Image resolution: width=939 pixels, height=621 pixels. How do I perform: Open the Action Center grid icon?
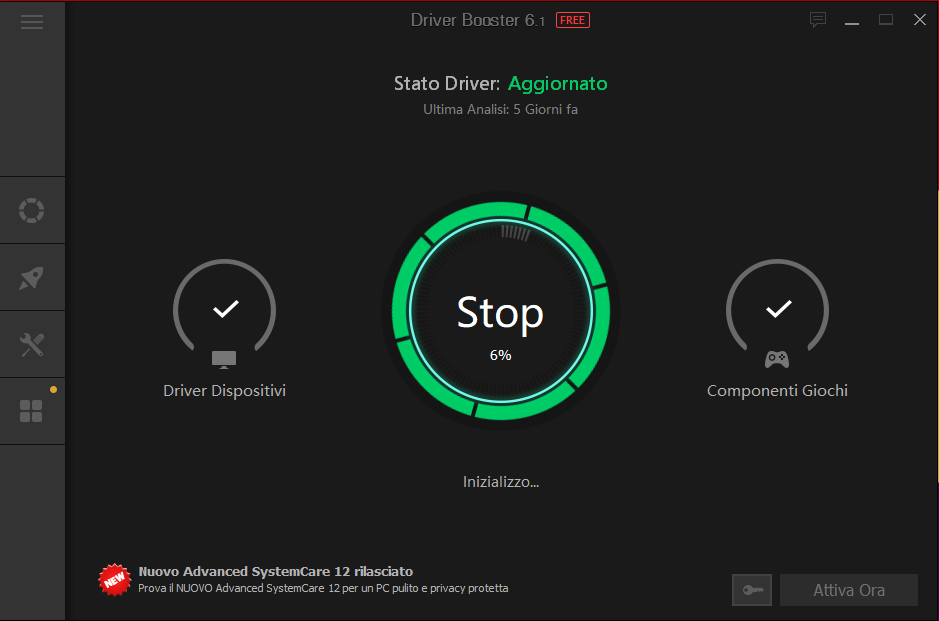[x=31, y=411]
